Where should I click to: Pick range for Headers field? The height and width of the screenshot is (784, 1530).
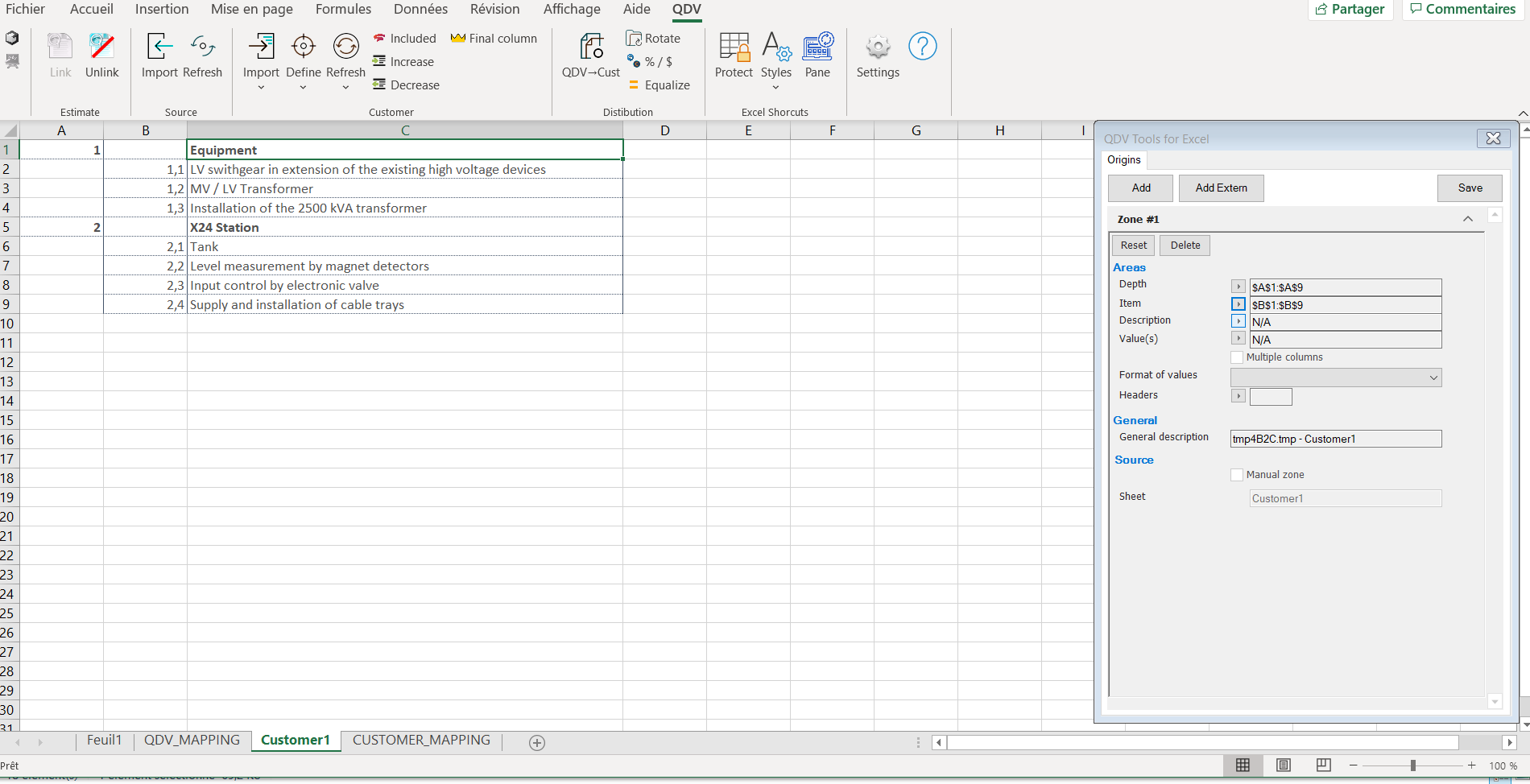coord(1238,396)
